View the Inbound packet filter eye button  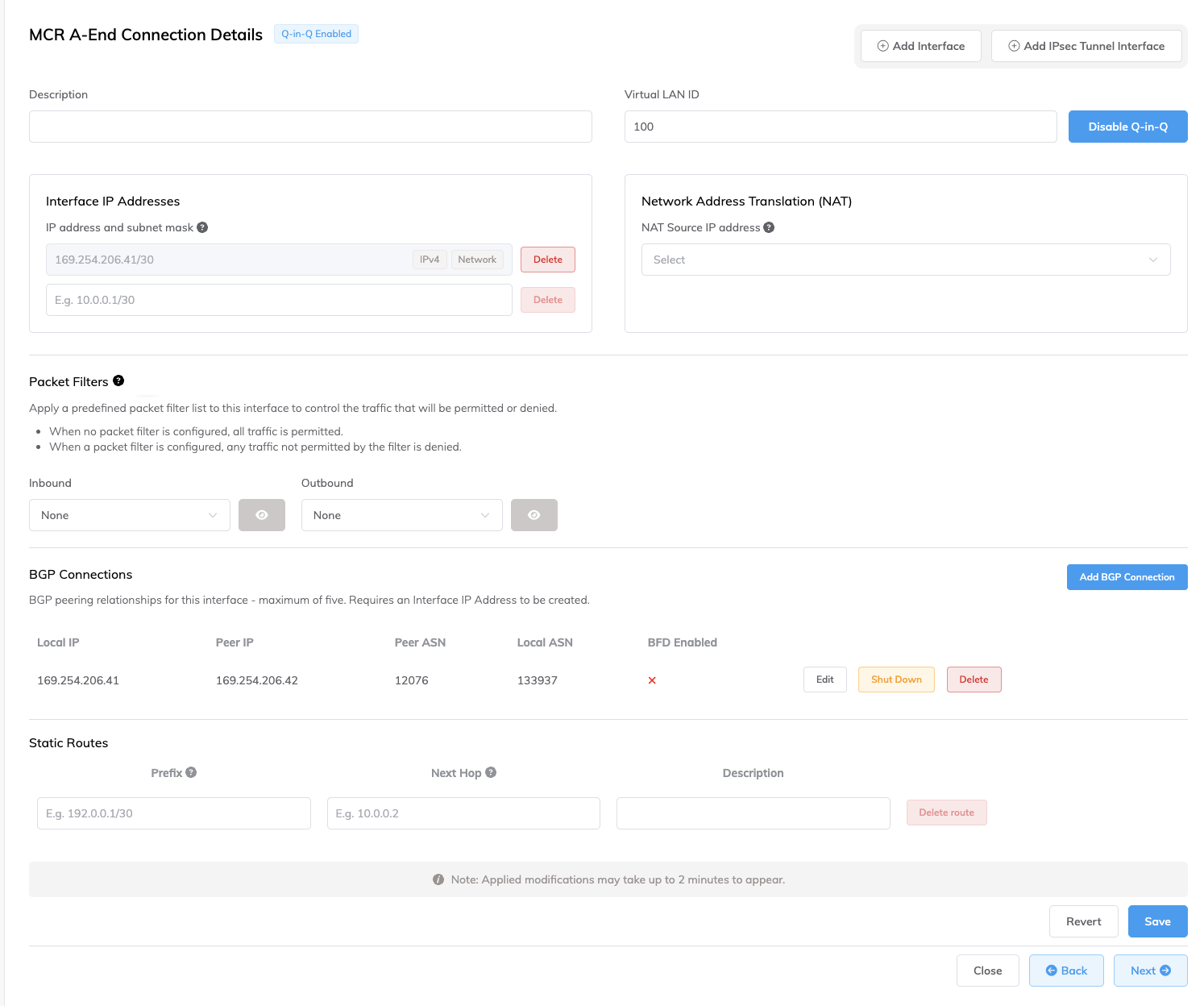(261, 515)
